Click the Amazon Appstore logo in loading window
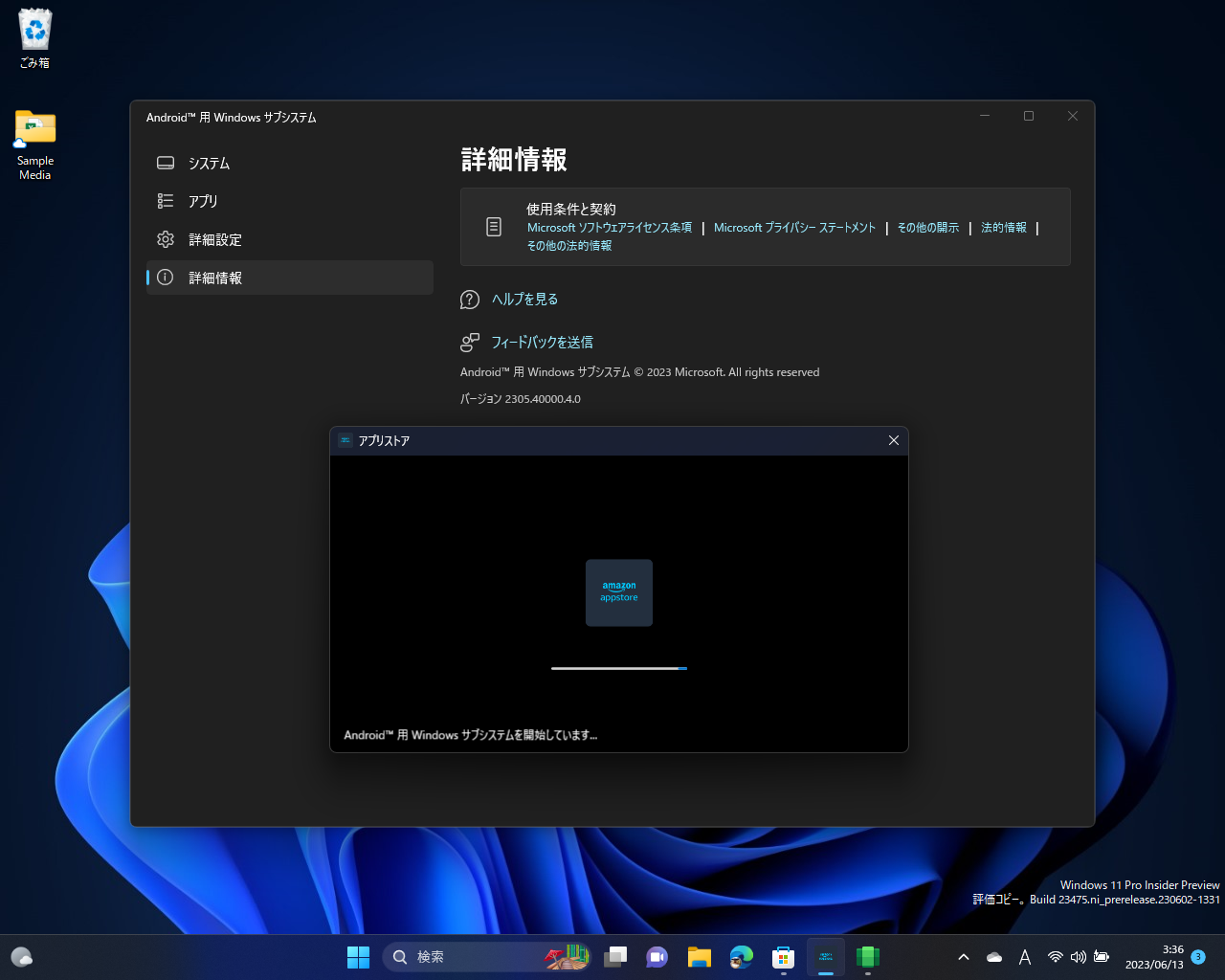Image resolution: width=1225 pixels, height=980 pixels. [x=618, y=592]
